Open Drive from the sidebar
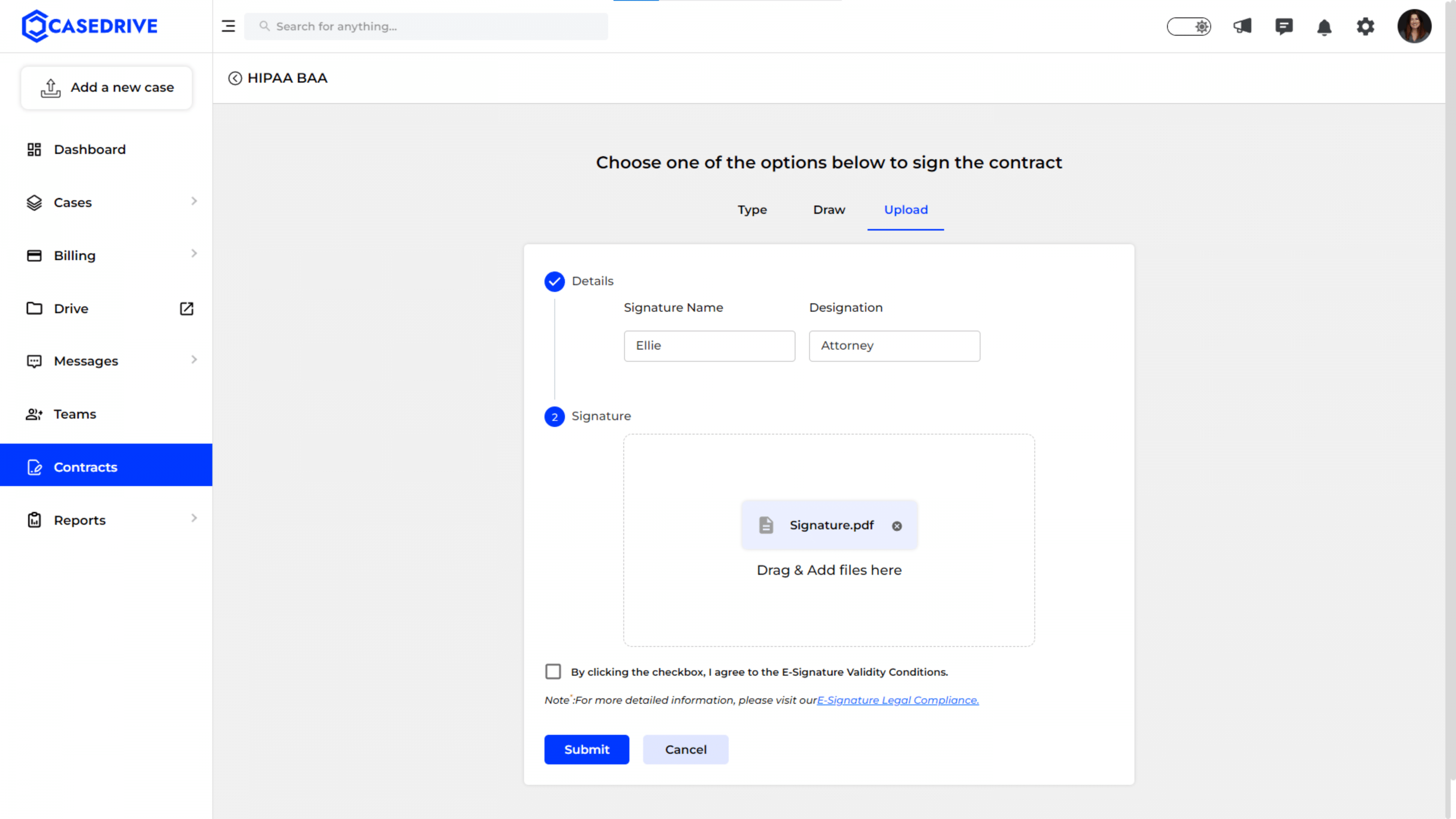The image size is (1456, 819). click(x=106, y=308)
